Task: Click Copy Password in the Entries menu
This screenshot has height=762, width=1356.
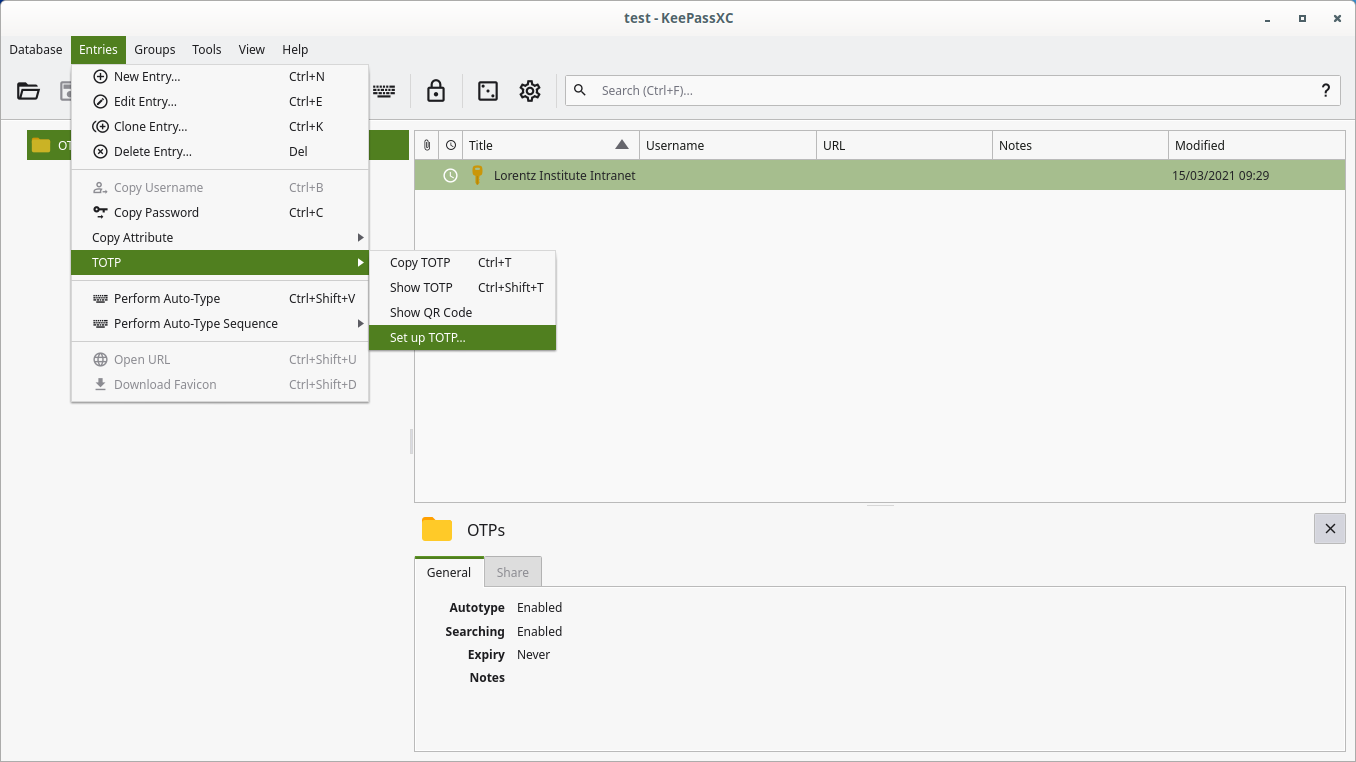Action: 156,213
